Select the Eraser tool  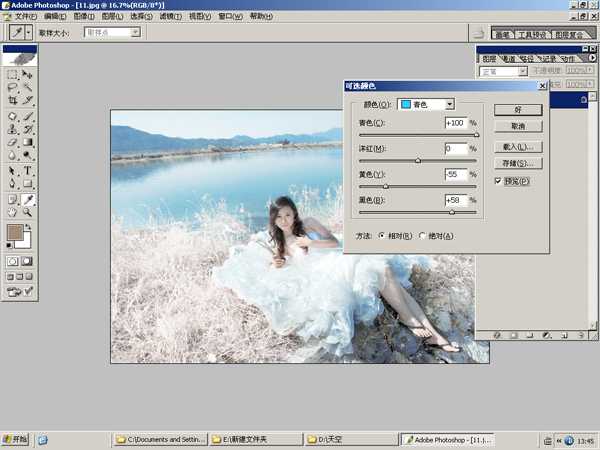point(12,142)
